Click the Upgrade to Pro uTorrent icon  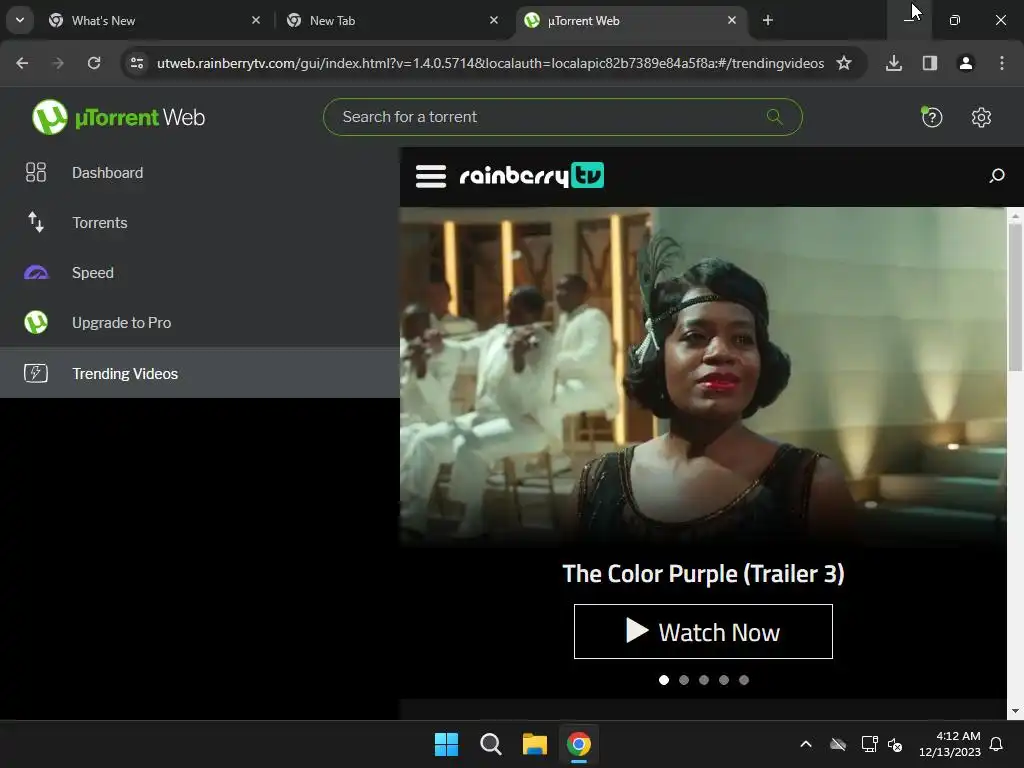click(x=36, y=323)
